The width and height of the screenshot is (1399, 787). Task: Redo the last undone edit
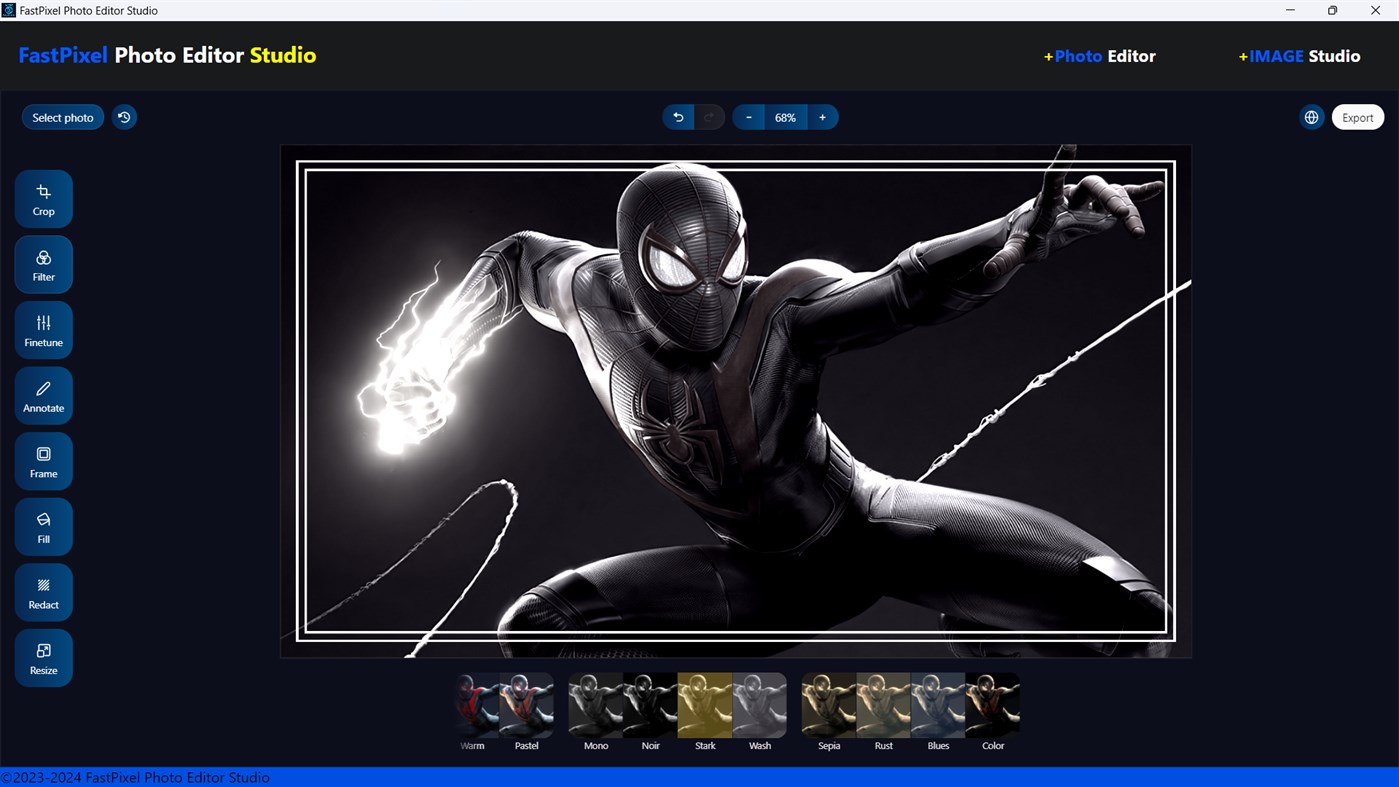pyautogui.click(x=709, y=117)
